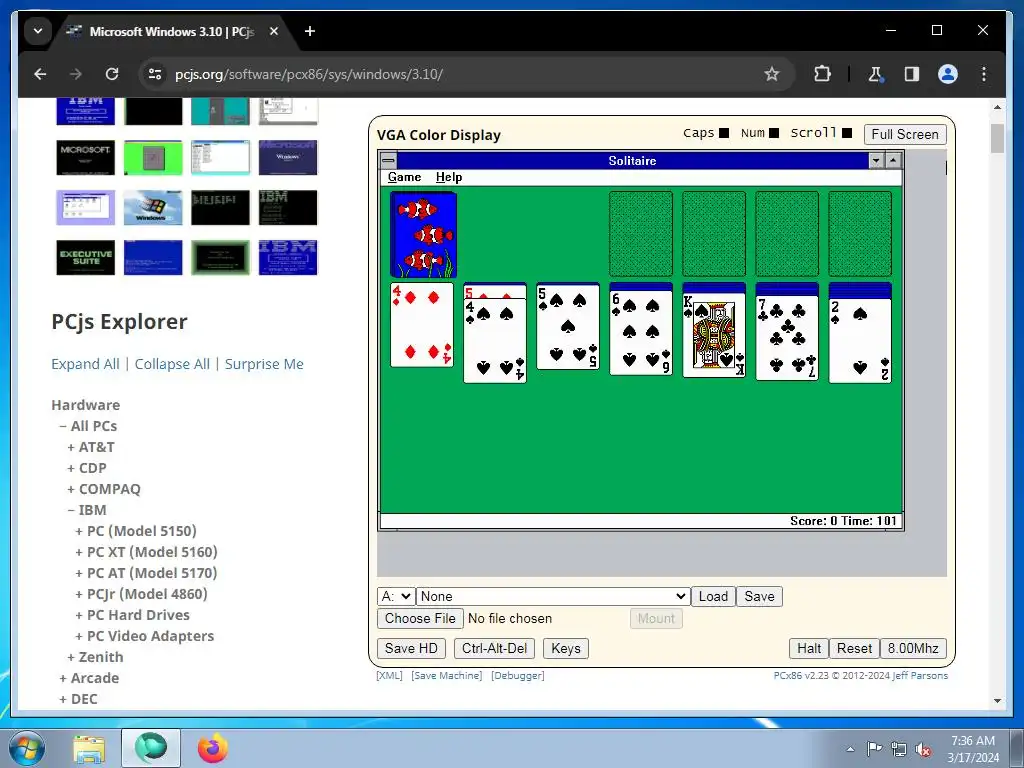Viewport: 1024px width, 768px height.
Task: Click Solitaire's maximize up-arrow button
Action: [x=893, y=161]
